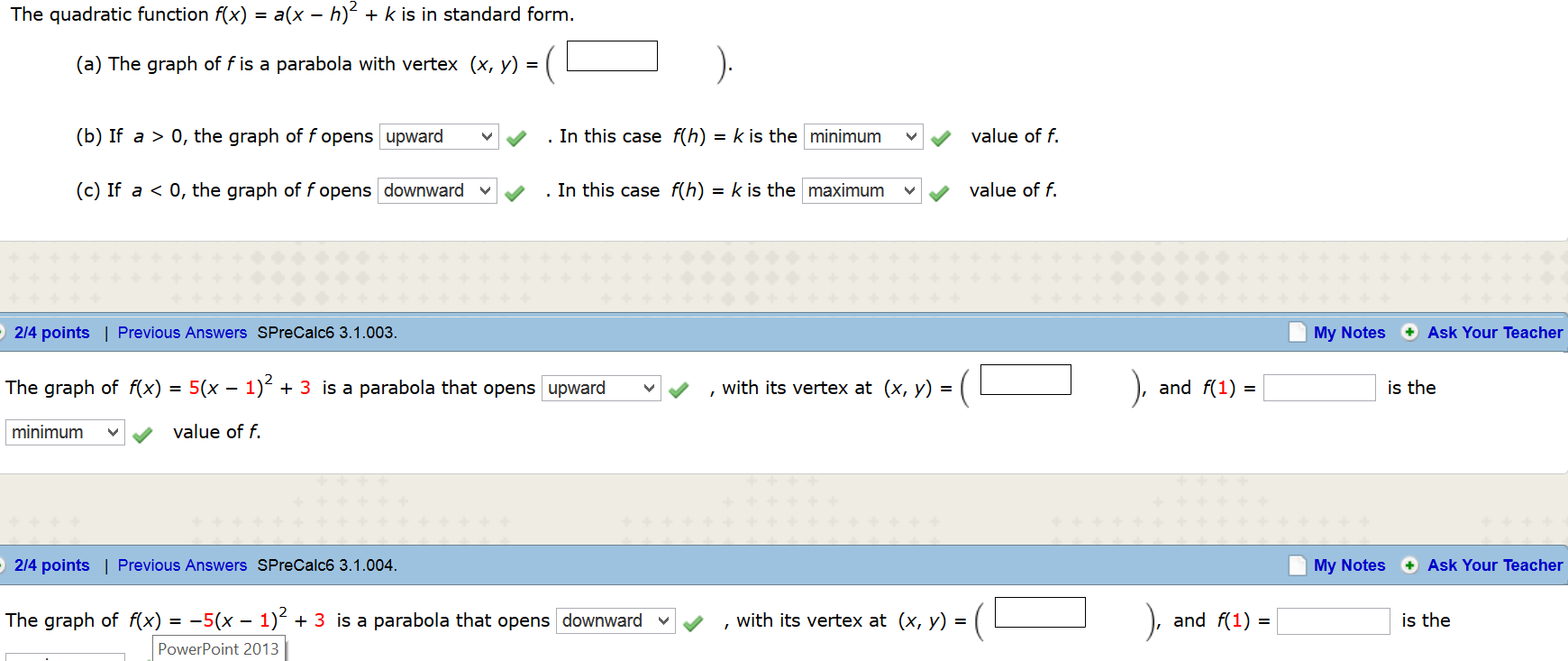Viewport: 1568px width, 661px height.
Task: Click the green checkmark beside the 'upward' dropdown in part (b)
Action: (516, 138)
